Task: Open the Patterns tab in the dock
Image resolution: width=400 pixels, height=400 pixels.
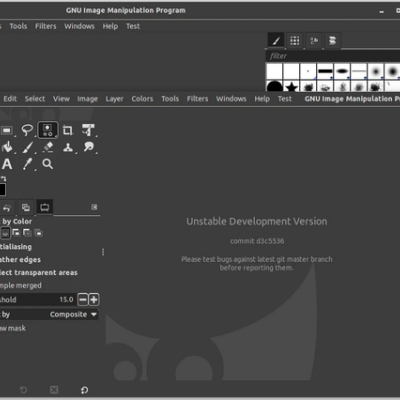Action: pos(295,41)
